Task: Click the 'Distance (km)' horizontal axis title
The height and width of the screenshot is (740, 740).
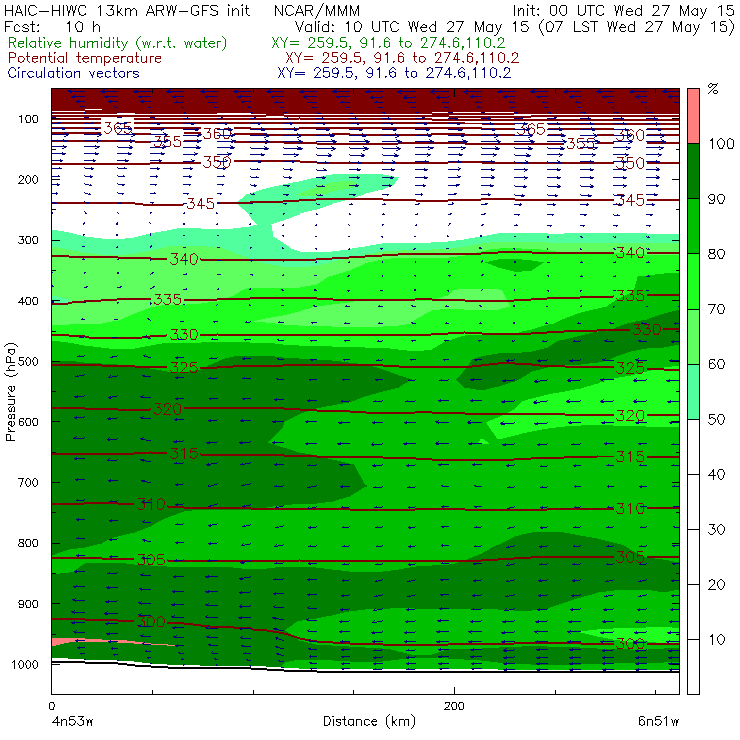Action: (x=369, y=721)
